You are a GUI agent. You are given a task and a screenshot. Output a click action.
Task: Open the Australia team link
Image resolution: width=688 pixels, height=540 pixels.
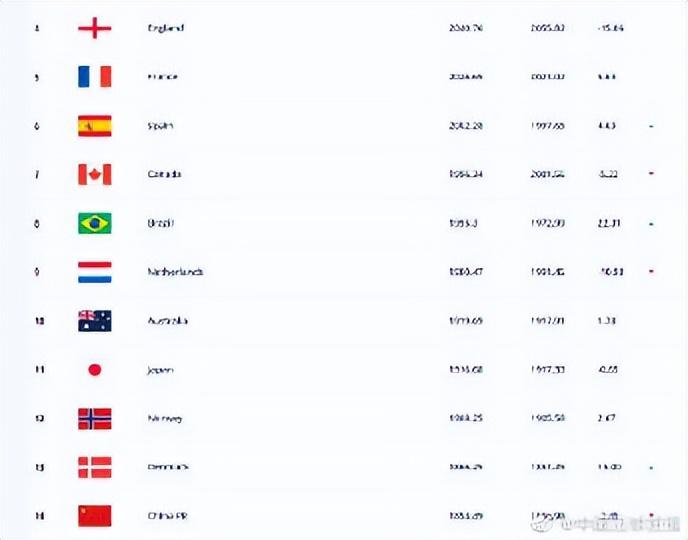(168, 321)
